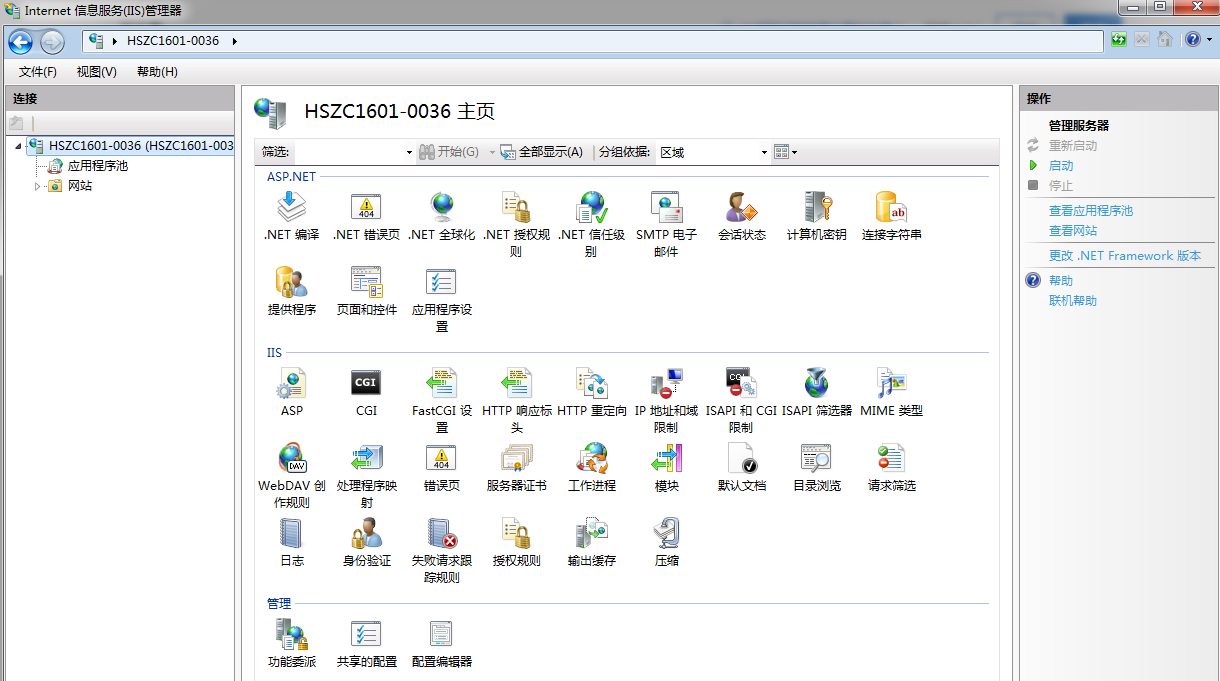Open the 提供程序 feature
The image size is (1220, 681).
click(x=291, y=292)
